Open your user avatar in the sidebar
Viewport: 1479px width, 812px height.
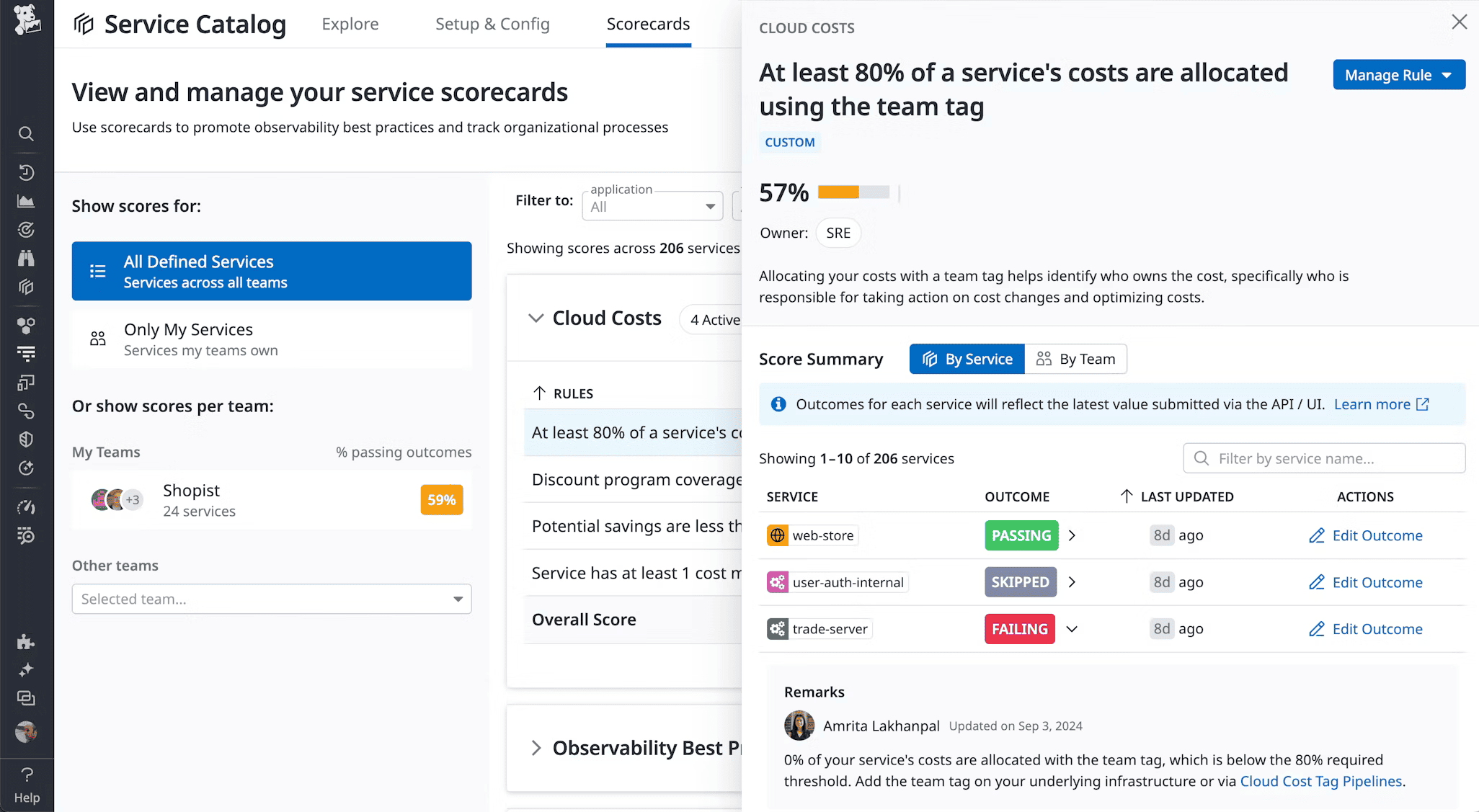pos(27,731)
